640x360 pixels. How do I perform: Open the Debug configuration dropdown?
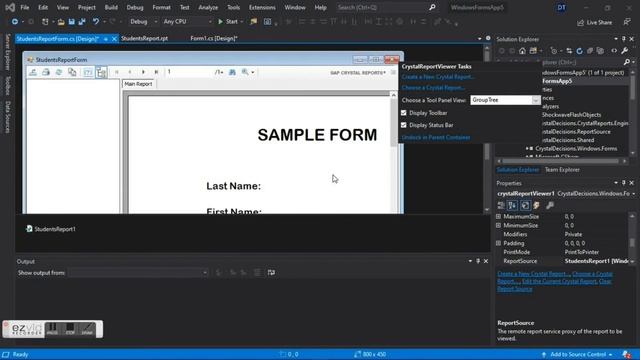point(143,22)
